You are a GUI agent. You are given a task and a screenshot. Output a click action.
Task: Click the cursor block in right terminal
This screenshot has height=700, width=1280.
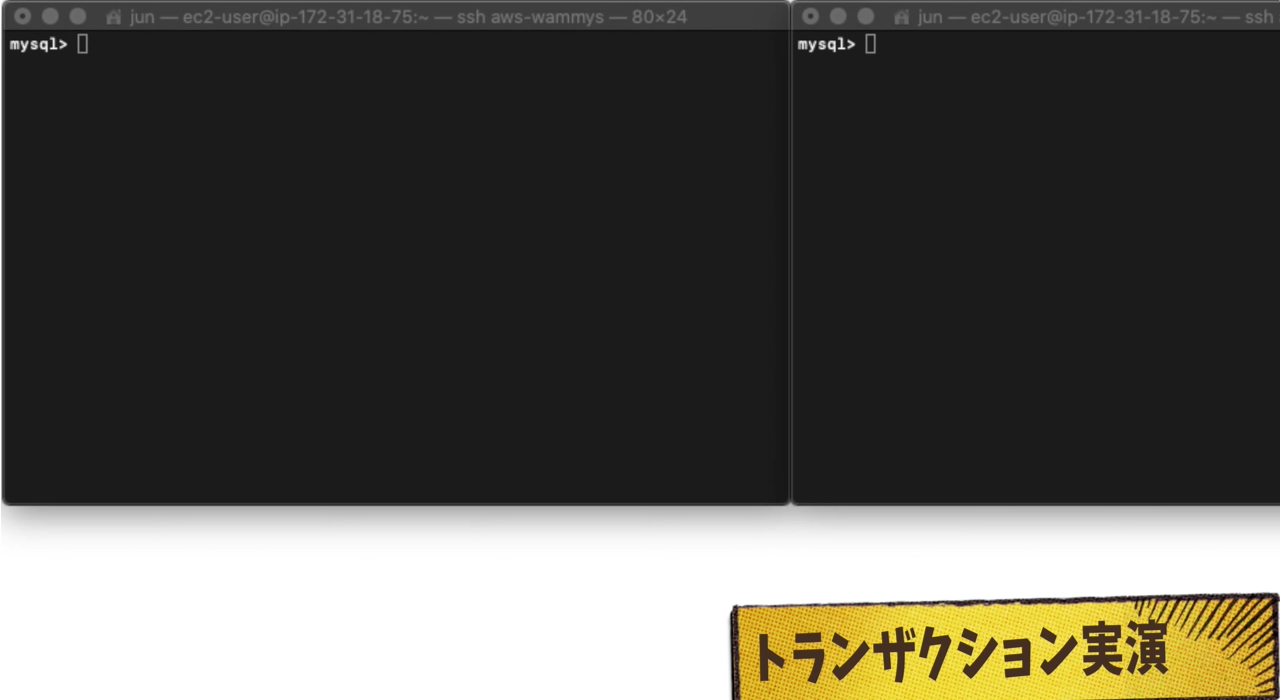click(x=871, y=44)
